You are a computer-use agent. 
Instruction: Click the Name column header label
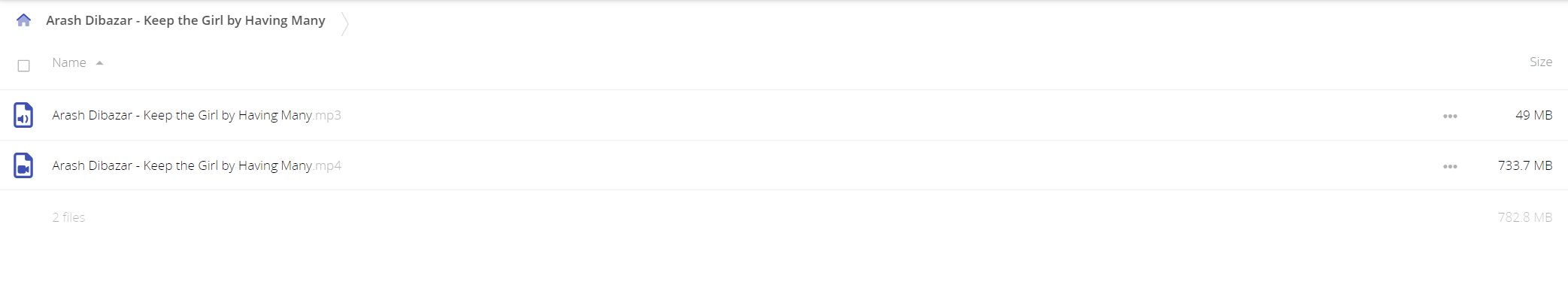tap(69, 62)
